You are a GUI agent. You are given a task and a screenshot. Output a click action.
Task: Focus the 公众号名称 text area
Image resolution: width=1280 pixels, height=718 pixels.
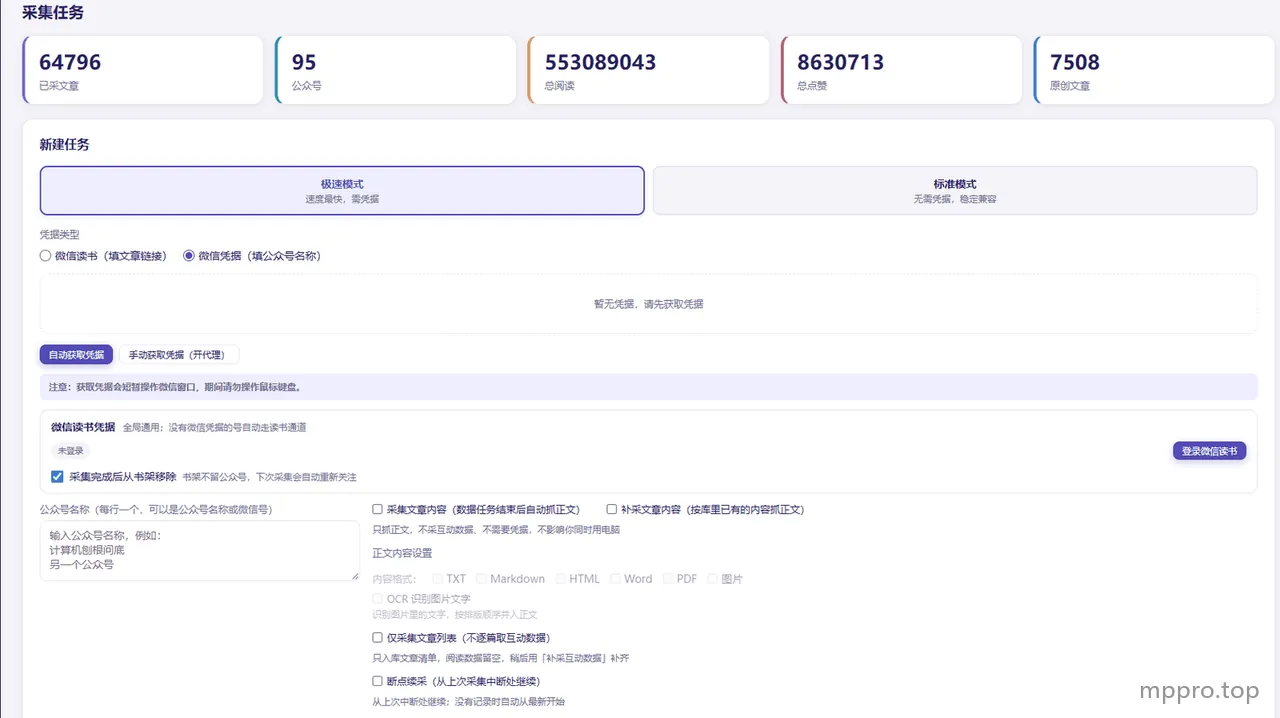click(200, 550)
